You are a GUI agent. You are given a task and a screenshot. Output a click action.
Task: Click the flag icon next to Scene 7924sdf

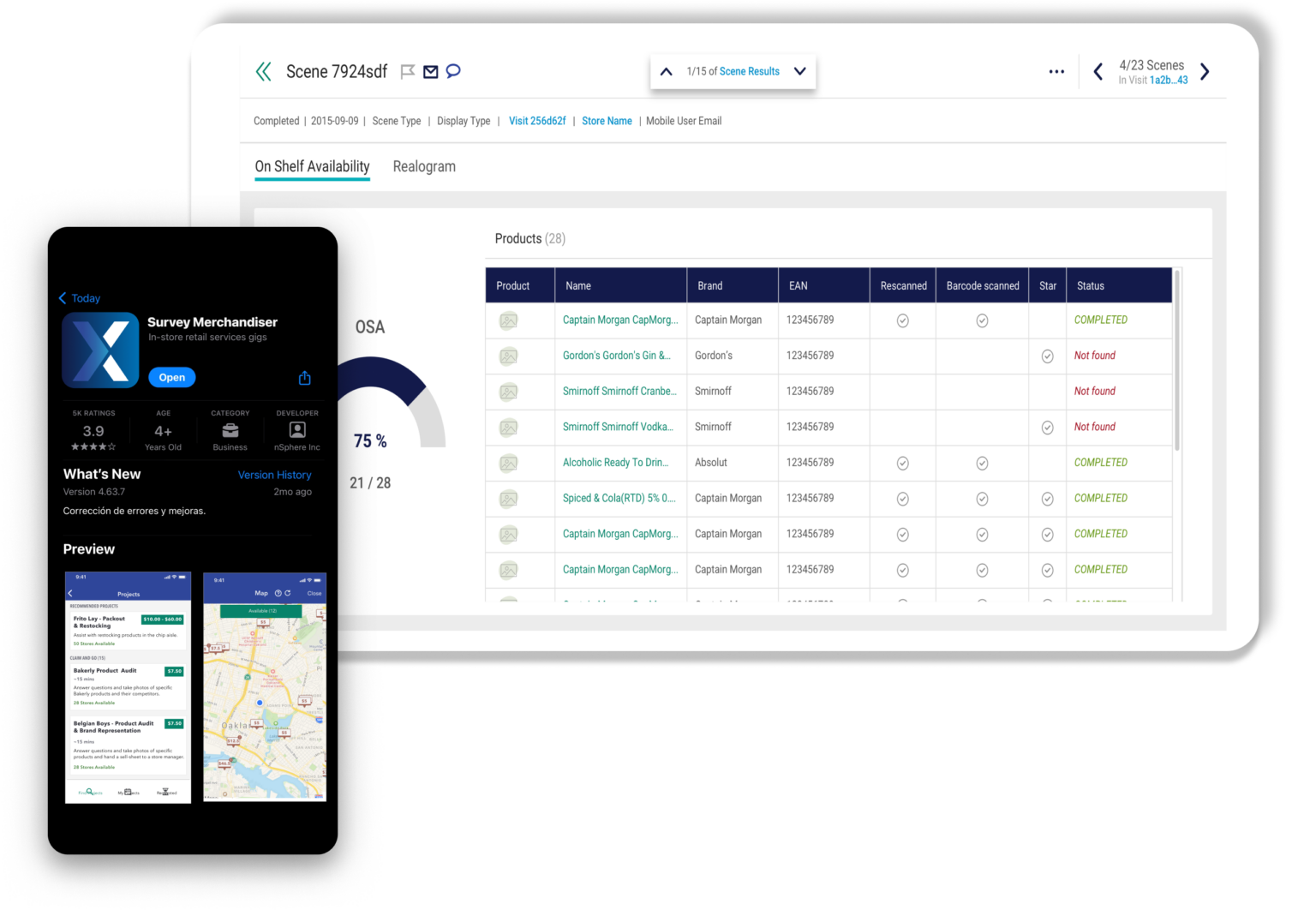point(408,72)
